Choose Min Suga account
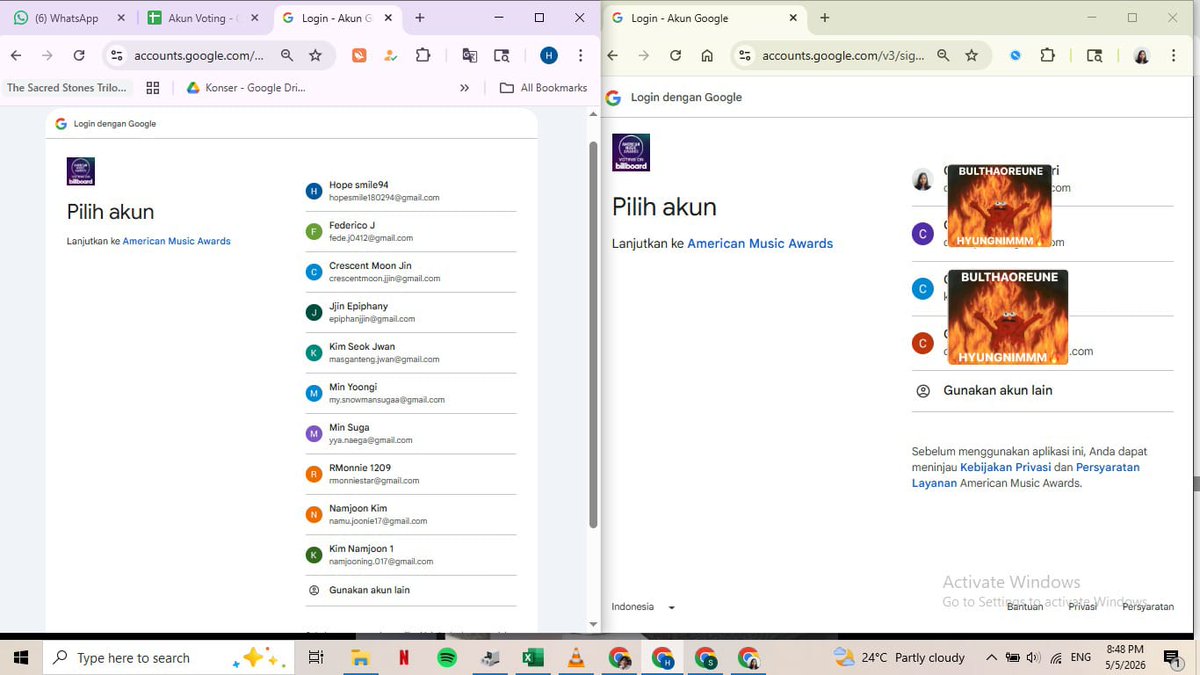Screen dimensions: 1200x675 (410, 433)
